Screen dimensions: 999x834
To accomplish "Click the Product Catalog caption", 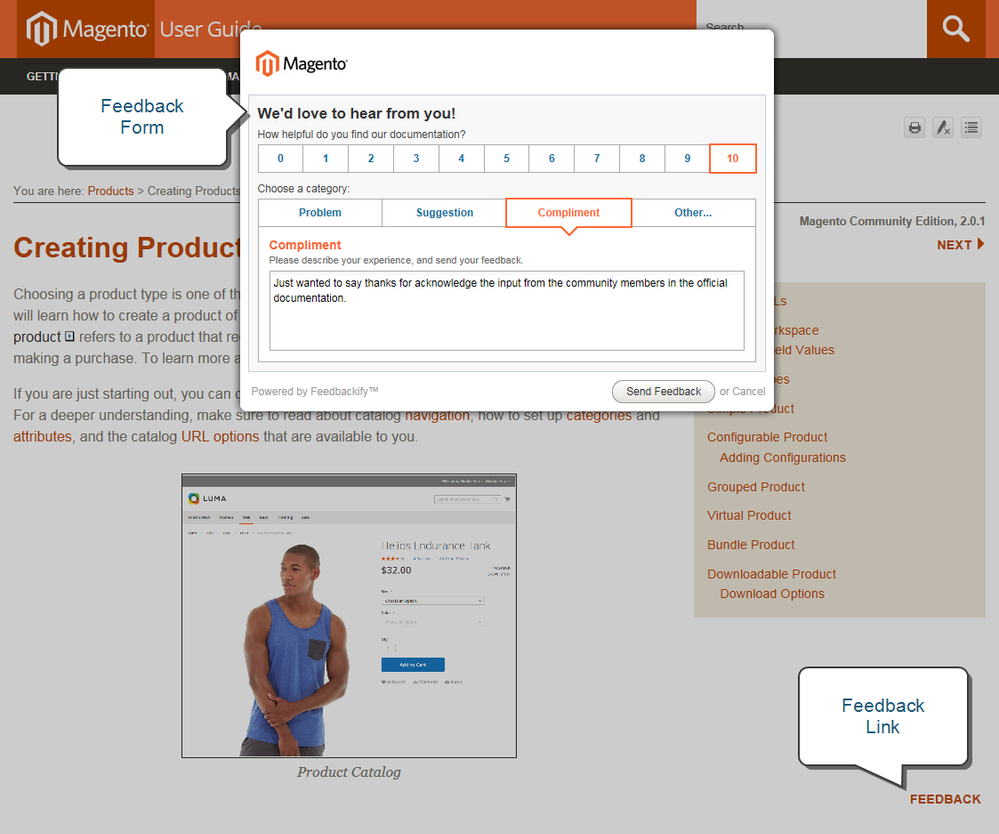I will 349,772.
